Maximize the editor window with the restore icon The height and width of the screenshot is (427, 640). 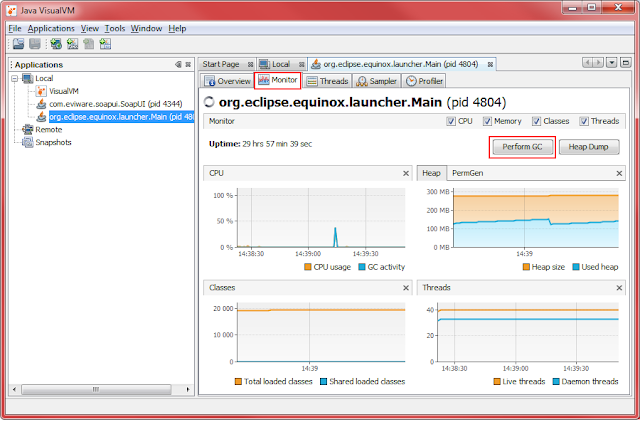tap(625, 63)
